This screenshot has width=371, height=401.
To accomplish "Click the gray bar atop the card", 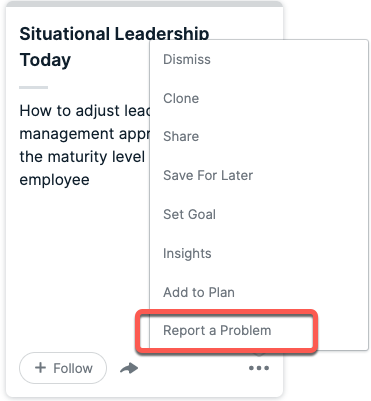I will click(x=144, y=4).
